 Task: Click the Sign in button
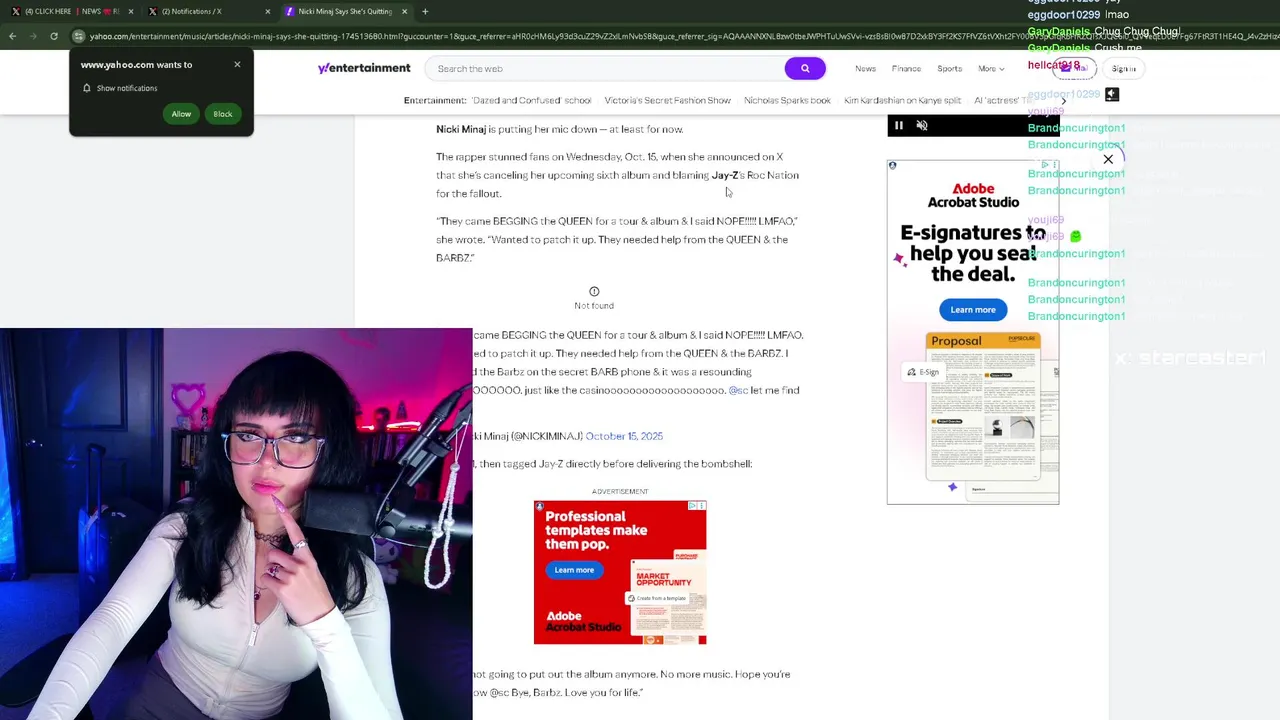click(1123, 68)
